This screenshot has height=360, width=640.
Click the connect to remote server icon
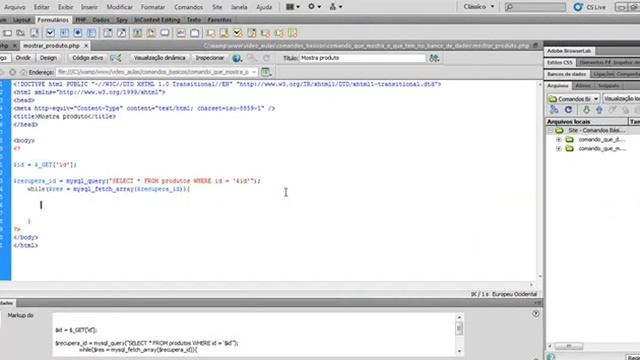point(554,110)
